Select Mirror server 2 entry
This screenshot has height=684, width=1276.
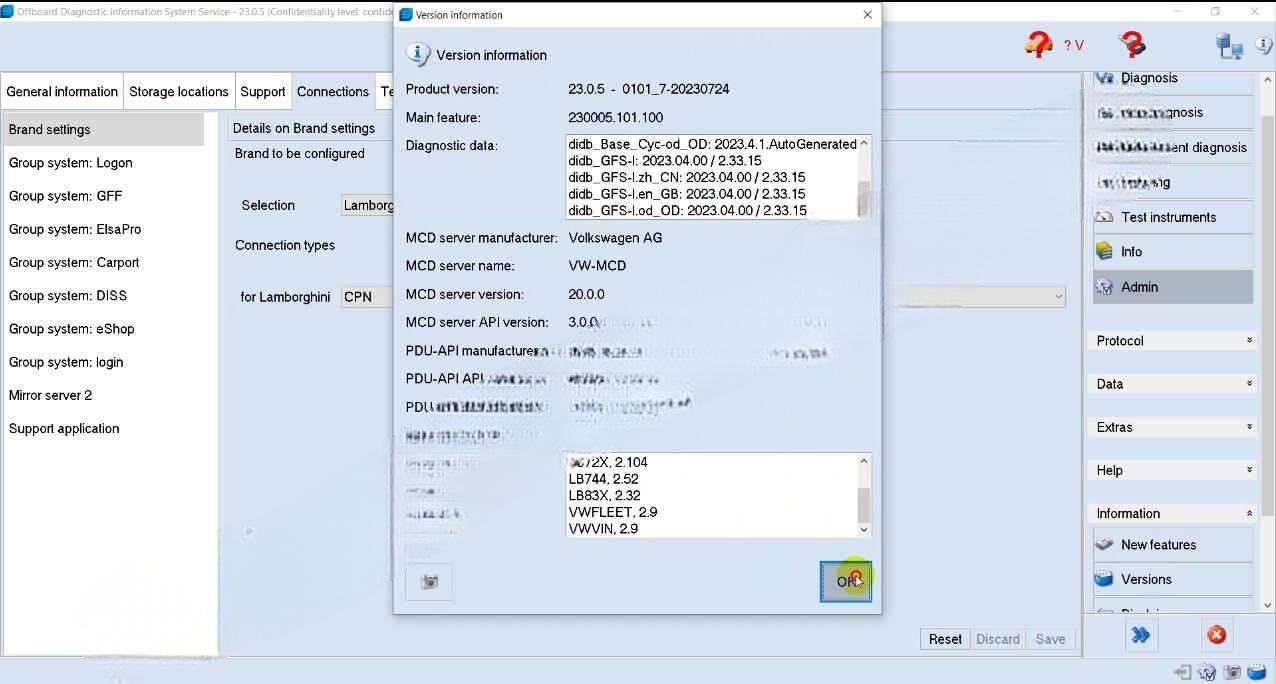click(104, 395)
